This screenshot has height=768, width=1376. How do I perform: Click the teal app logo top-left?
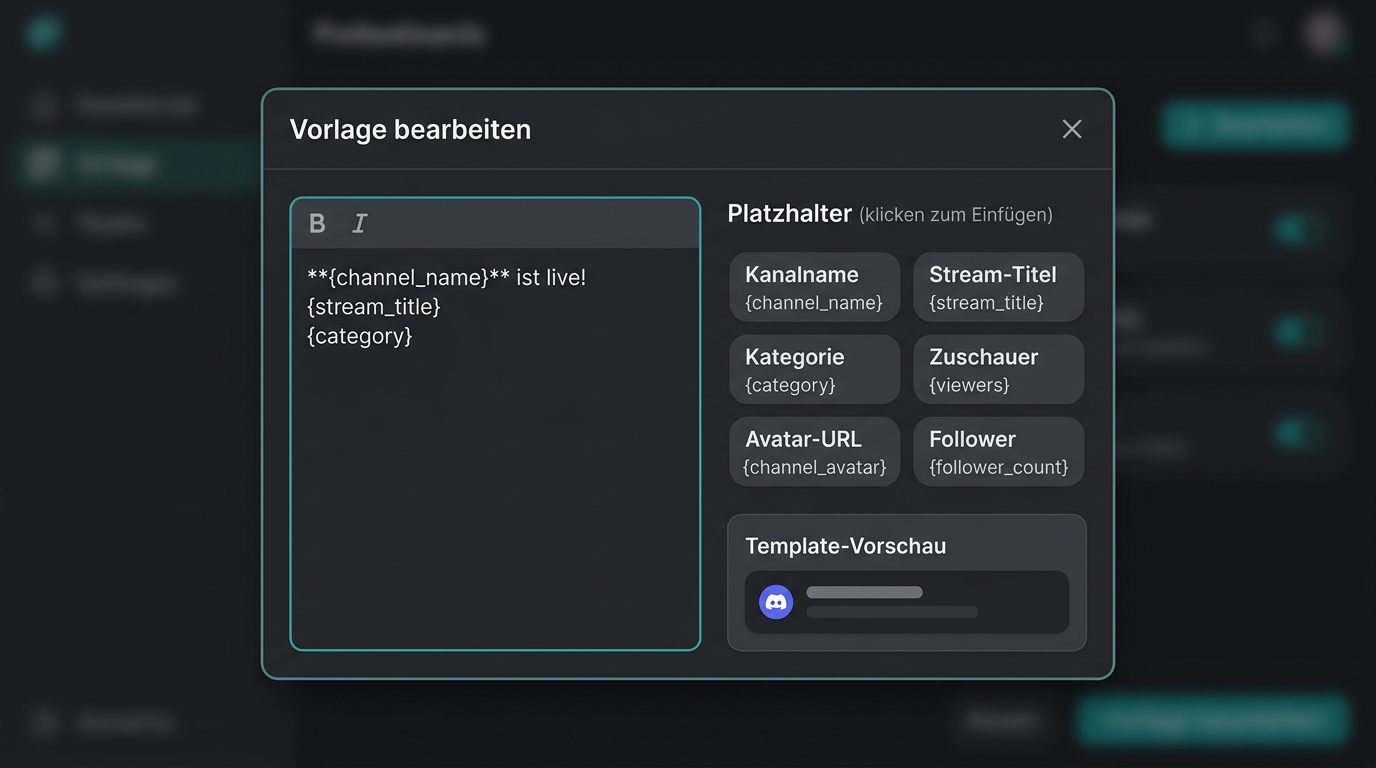(x=42, y=32)
